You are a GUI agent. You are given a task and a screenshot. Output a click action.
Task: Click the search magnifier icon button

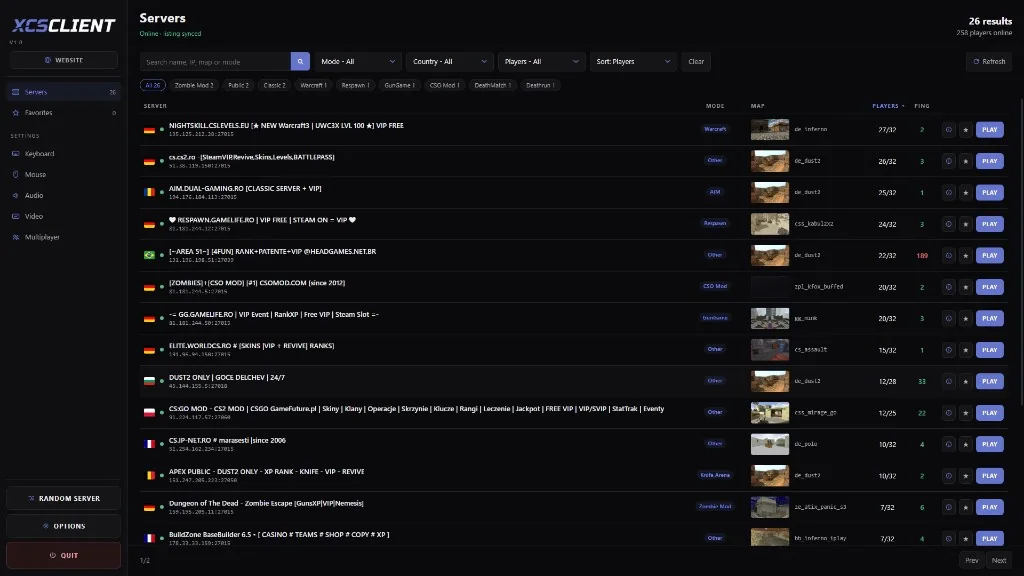click(300, 61)
